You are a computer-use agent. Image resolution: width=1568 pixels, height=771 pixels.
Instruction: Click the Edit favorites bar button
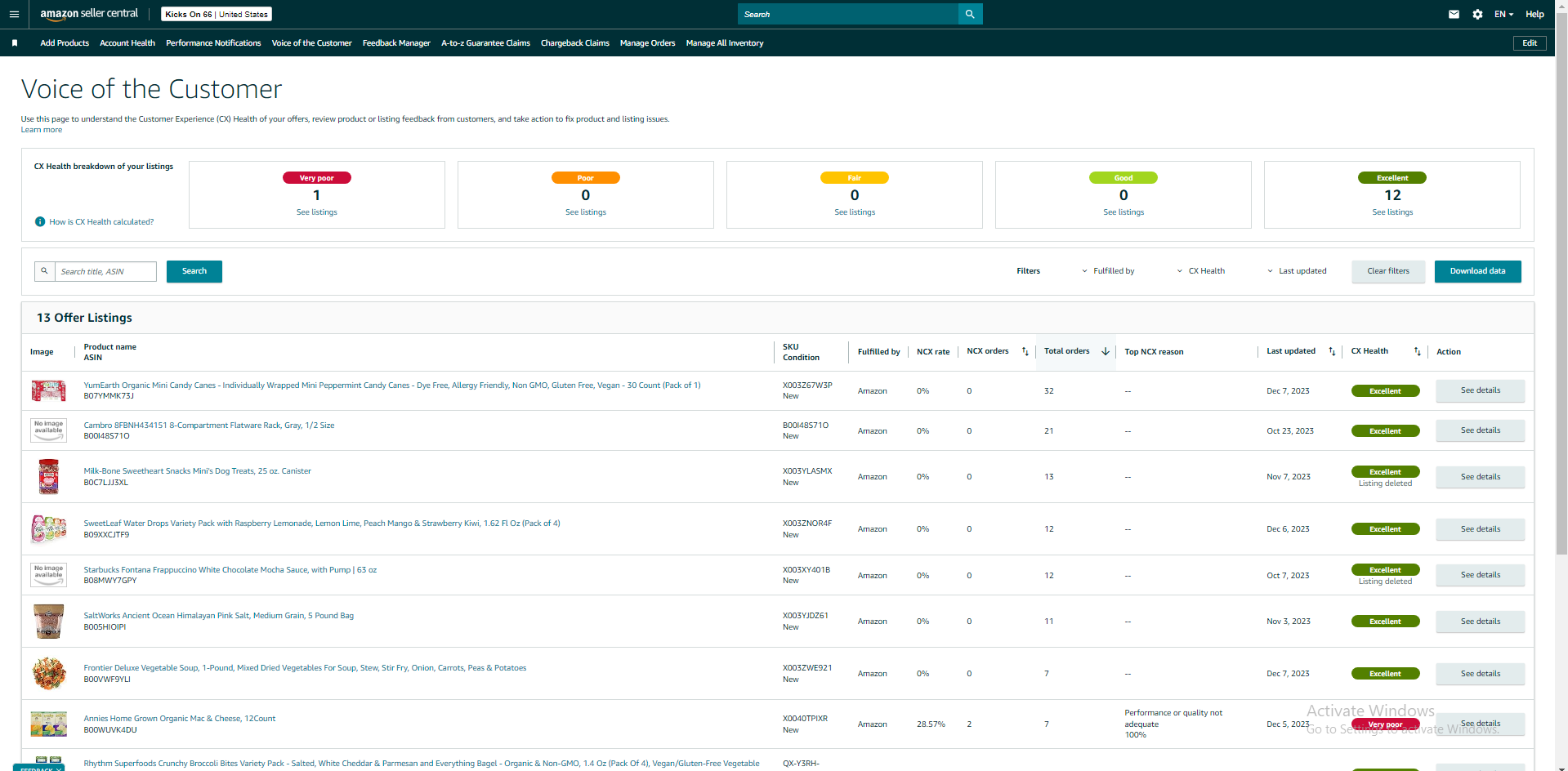[x=1530, y=43]
